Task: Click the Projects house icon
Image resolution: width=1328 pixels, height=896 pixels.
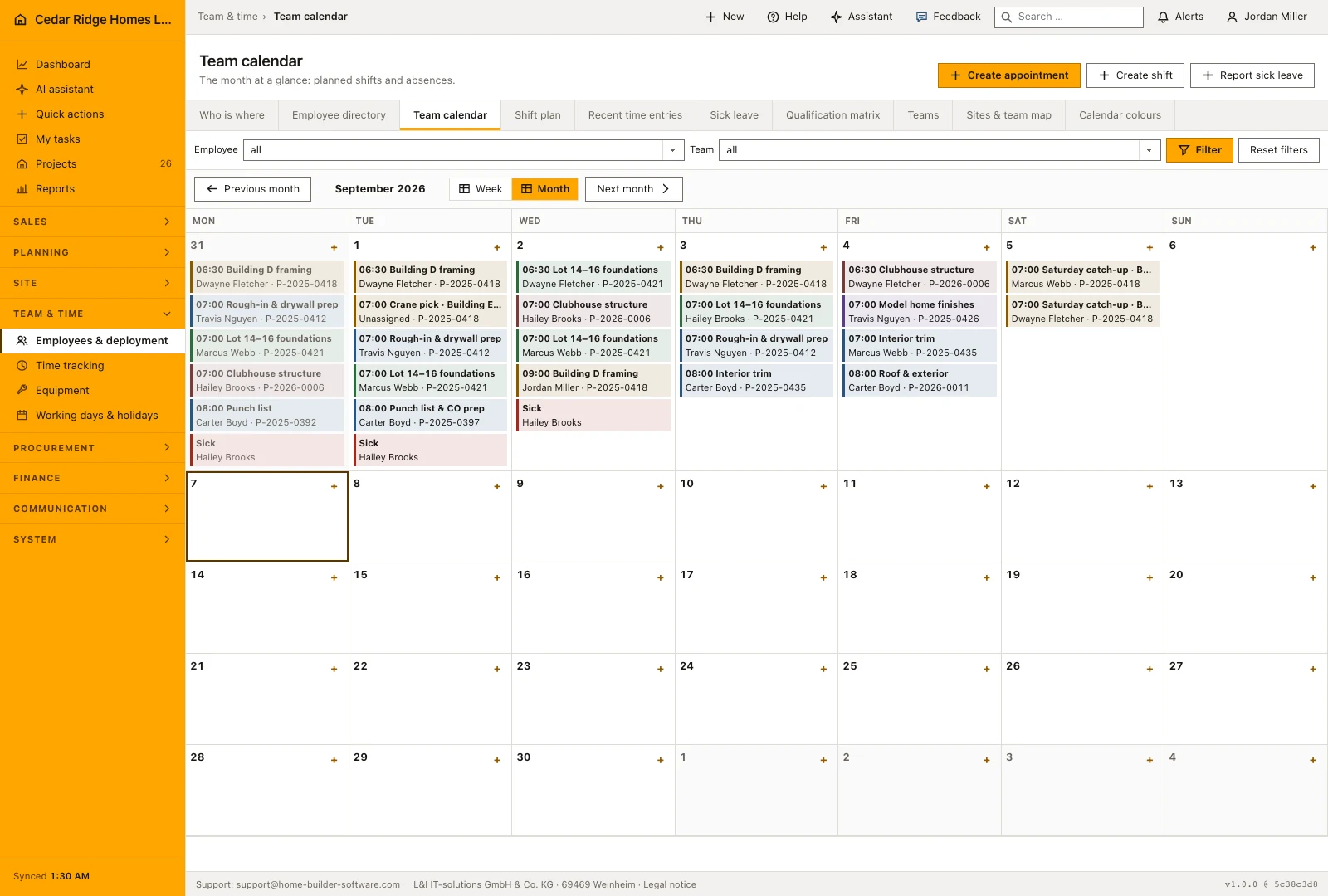Action: pos(22,164)
